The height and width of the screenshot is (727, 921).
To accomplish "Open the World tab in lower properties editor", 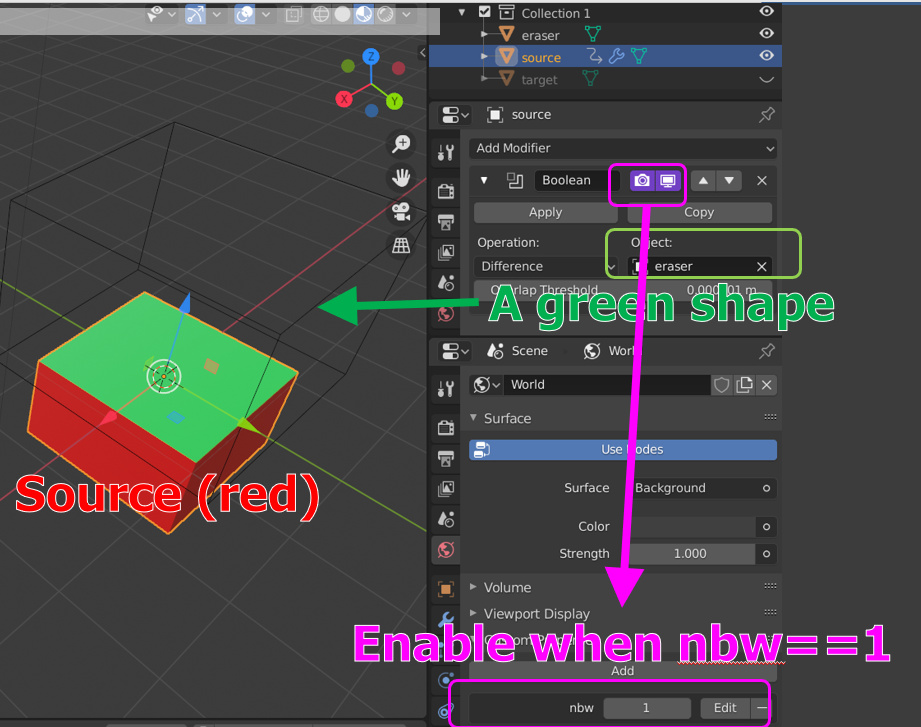I will click(446, 550).
